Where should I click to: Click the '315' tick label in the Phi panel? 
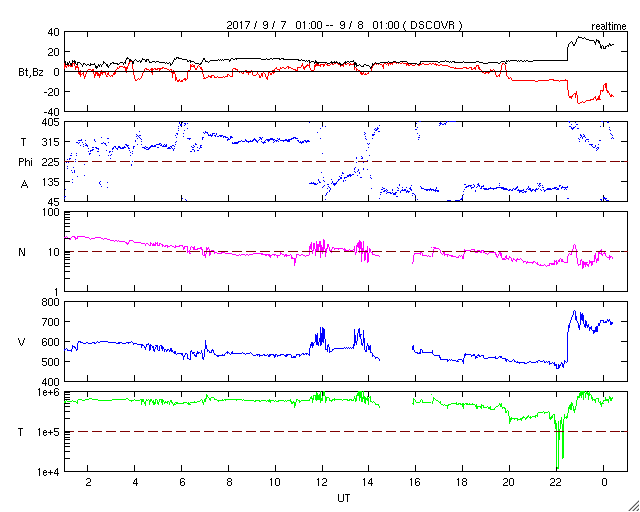(51, 142)
